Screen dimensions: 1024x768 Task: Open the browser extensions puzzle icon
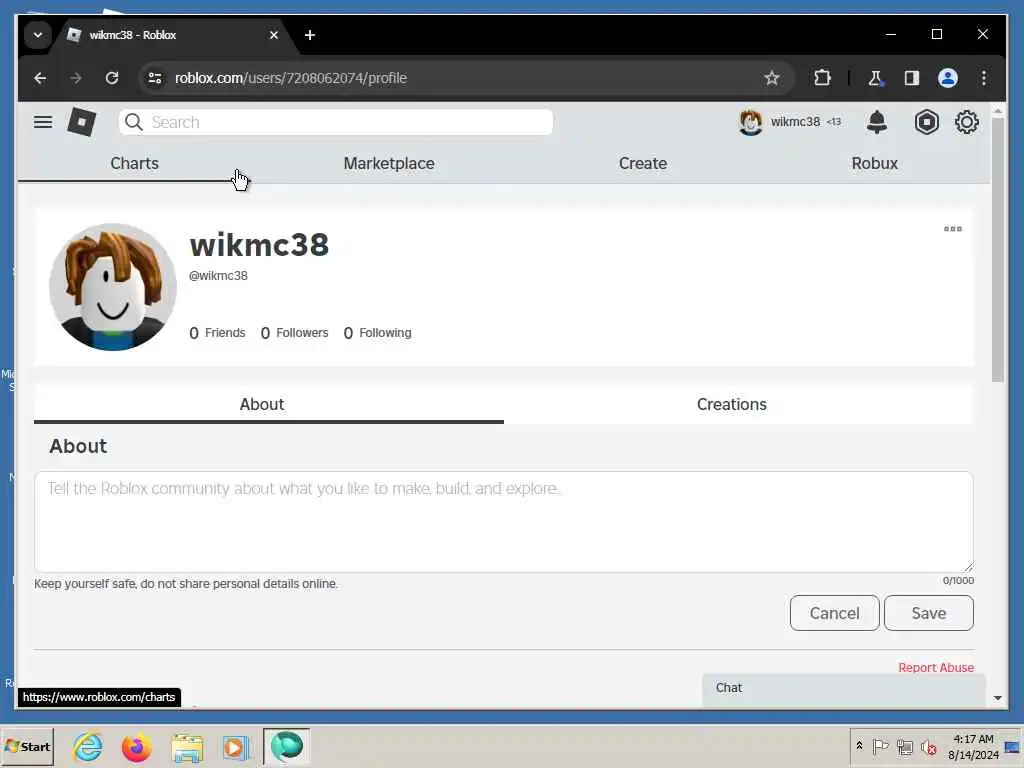pos(822,78)
